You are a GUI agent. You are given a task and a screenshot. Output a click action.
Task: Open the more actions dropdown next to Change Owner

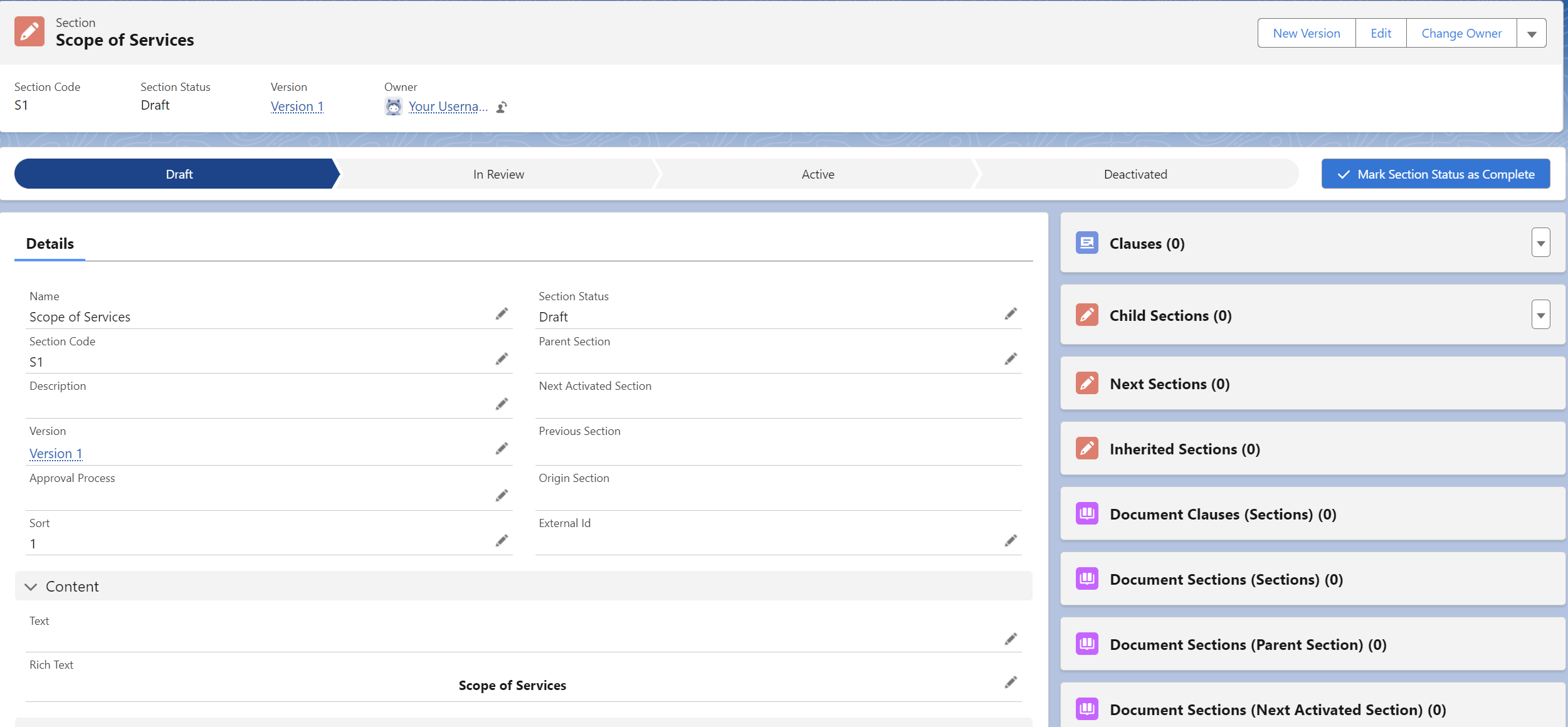point(1531,33)
